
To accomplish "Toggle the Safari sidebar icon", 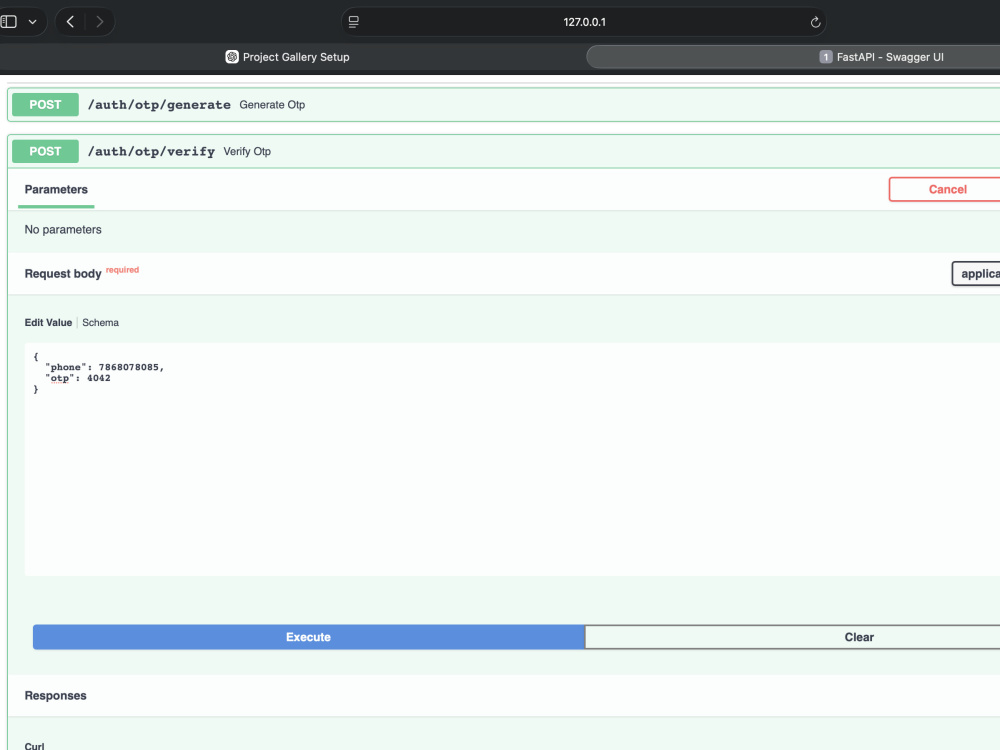I will point(9,22).
